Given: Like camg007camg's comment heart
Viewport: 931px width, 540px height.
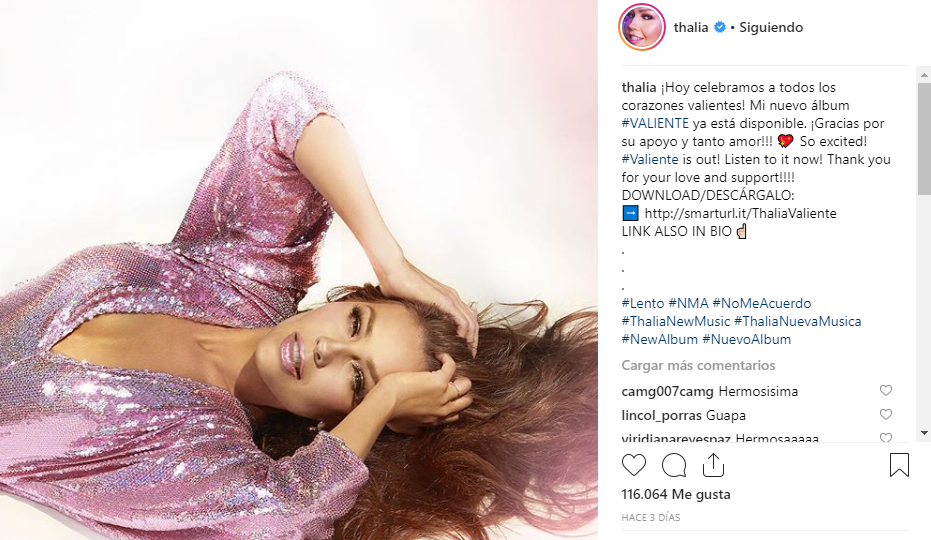Looking at the screenshot, I should tap(886, 390).
